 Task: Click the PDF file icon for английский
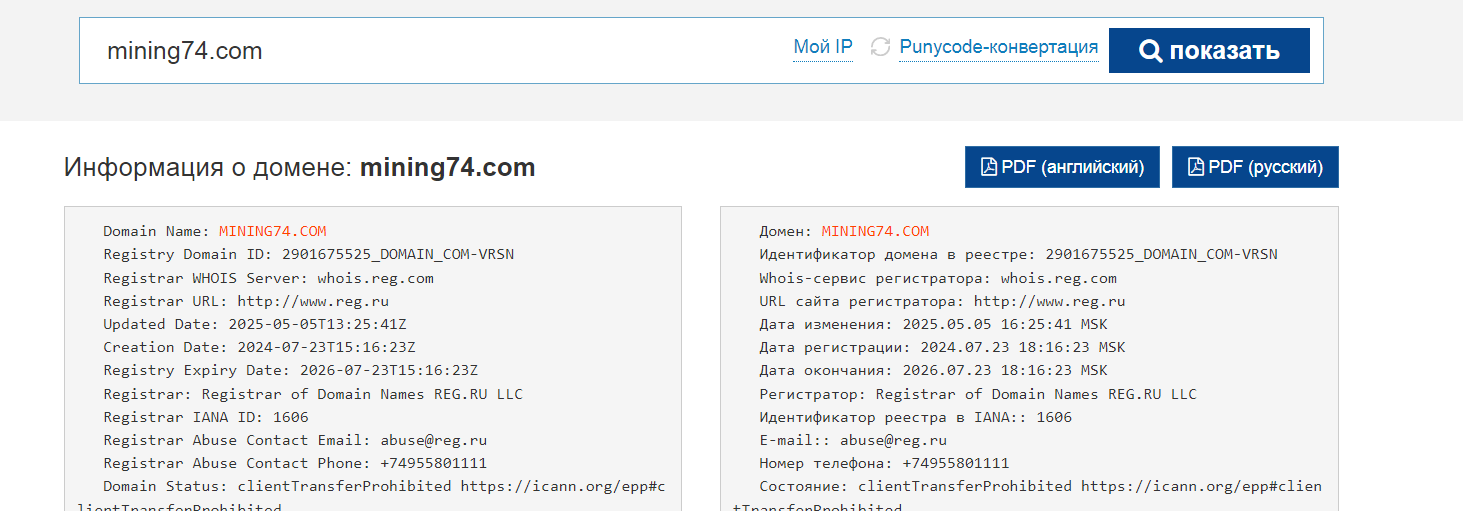[x=988, y=167]
